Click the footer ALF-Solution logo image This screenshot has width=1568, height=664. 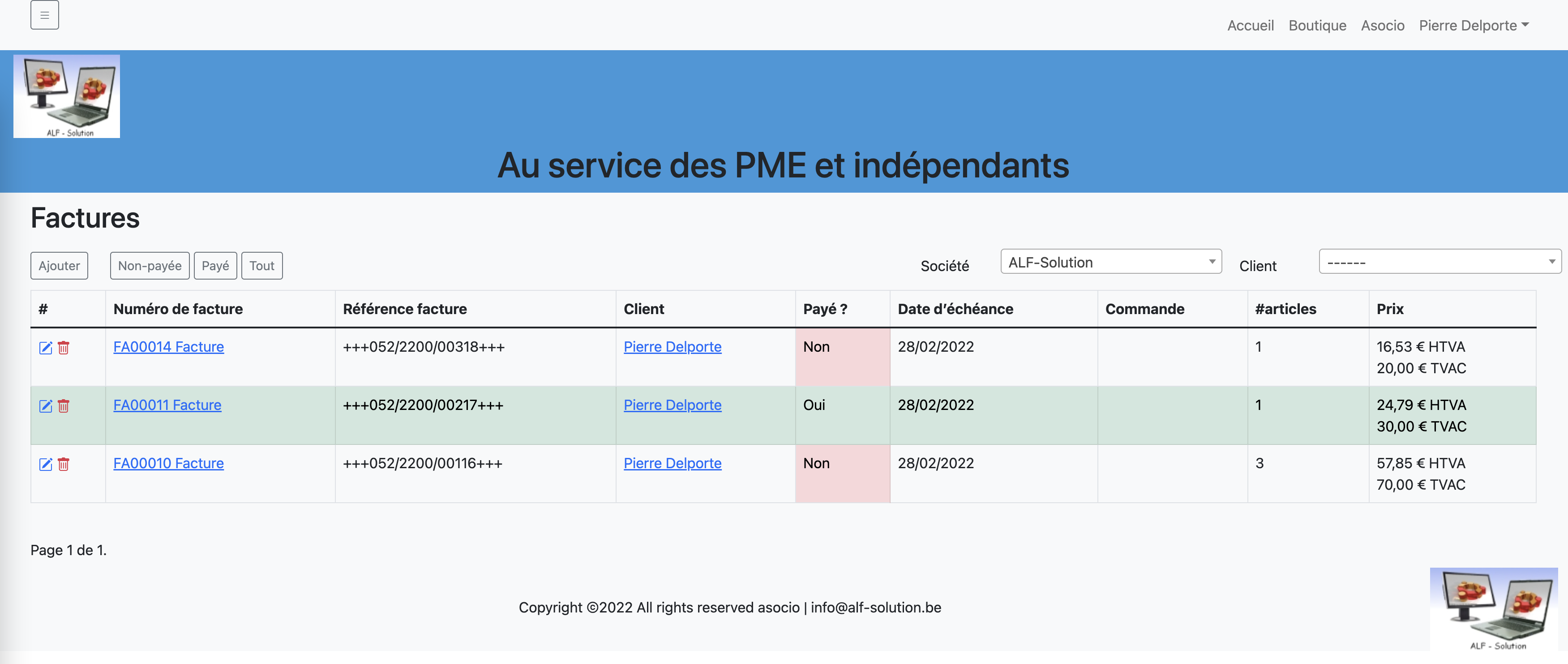pos(1494,610)
